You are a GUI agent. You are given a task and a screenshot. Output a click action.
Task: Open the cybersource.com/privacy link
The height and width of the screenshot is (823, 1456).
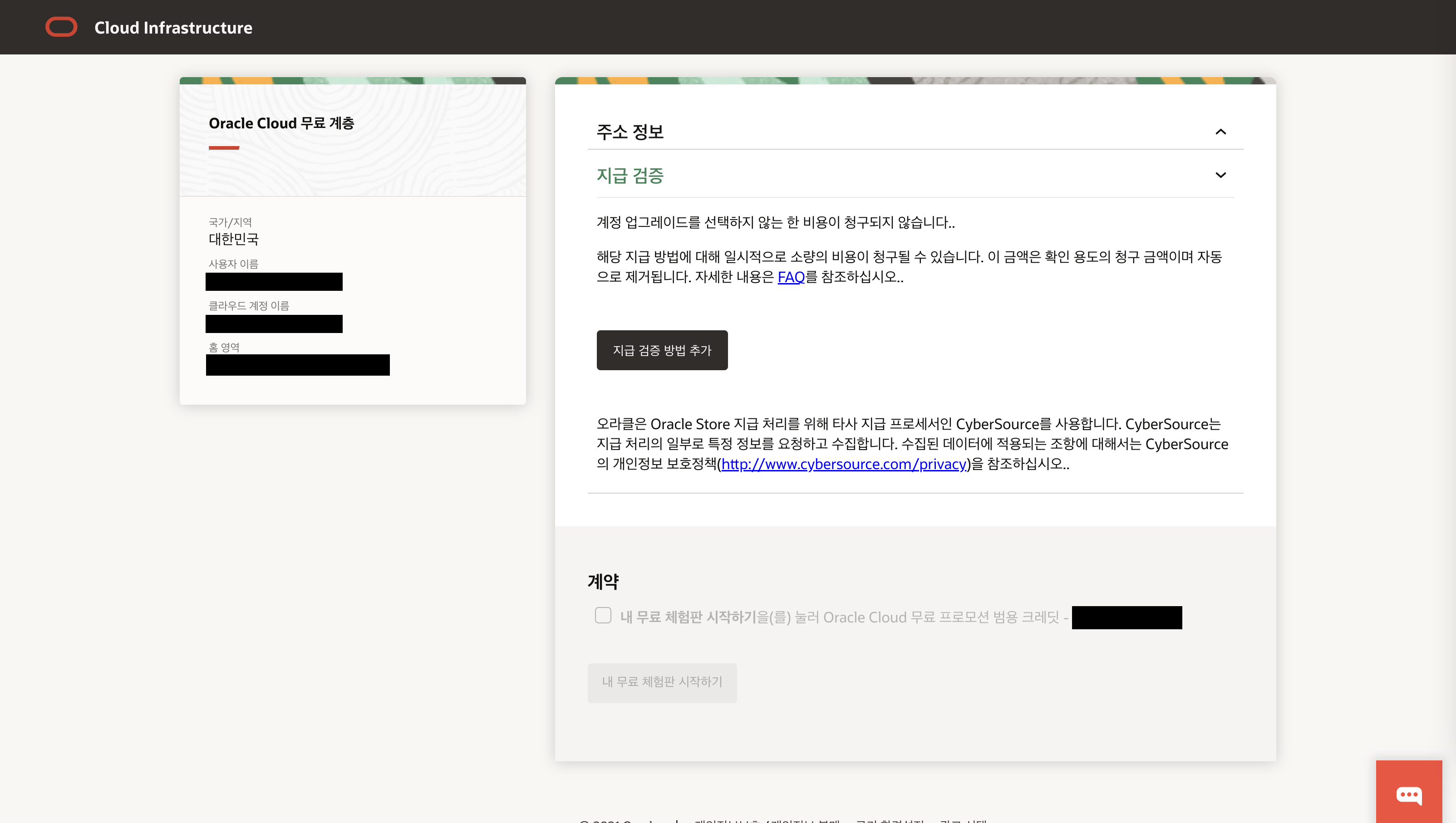click(x=843, y=464)
